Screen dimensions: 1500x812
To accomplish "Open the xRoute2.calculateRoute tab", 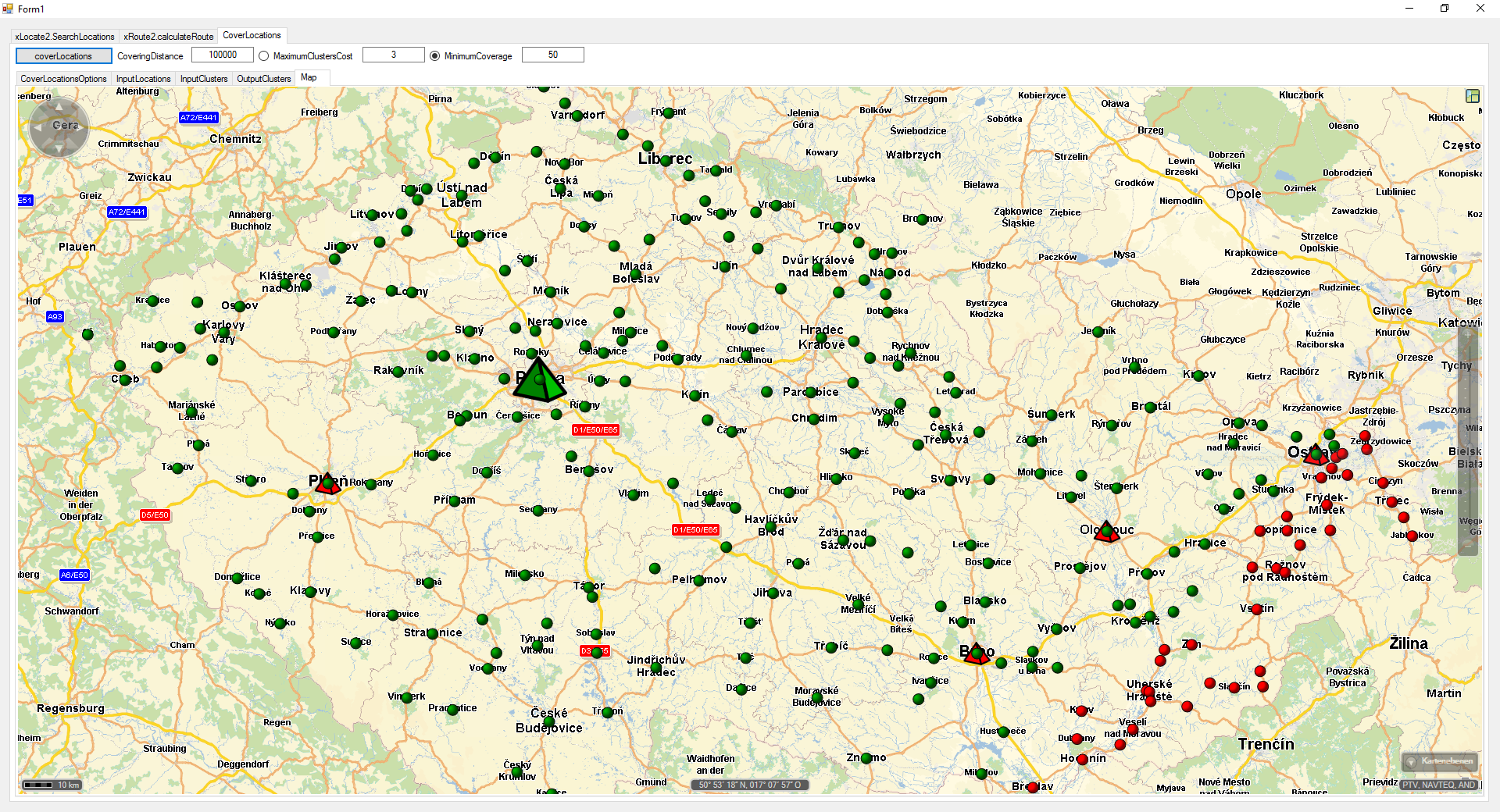I will (x=168, y=37).
